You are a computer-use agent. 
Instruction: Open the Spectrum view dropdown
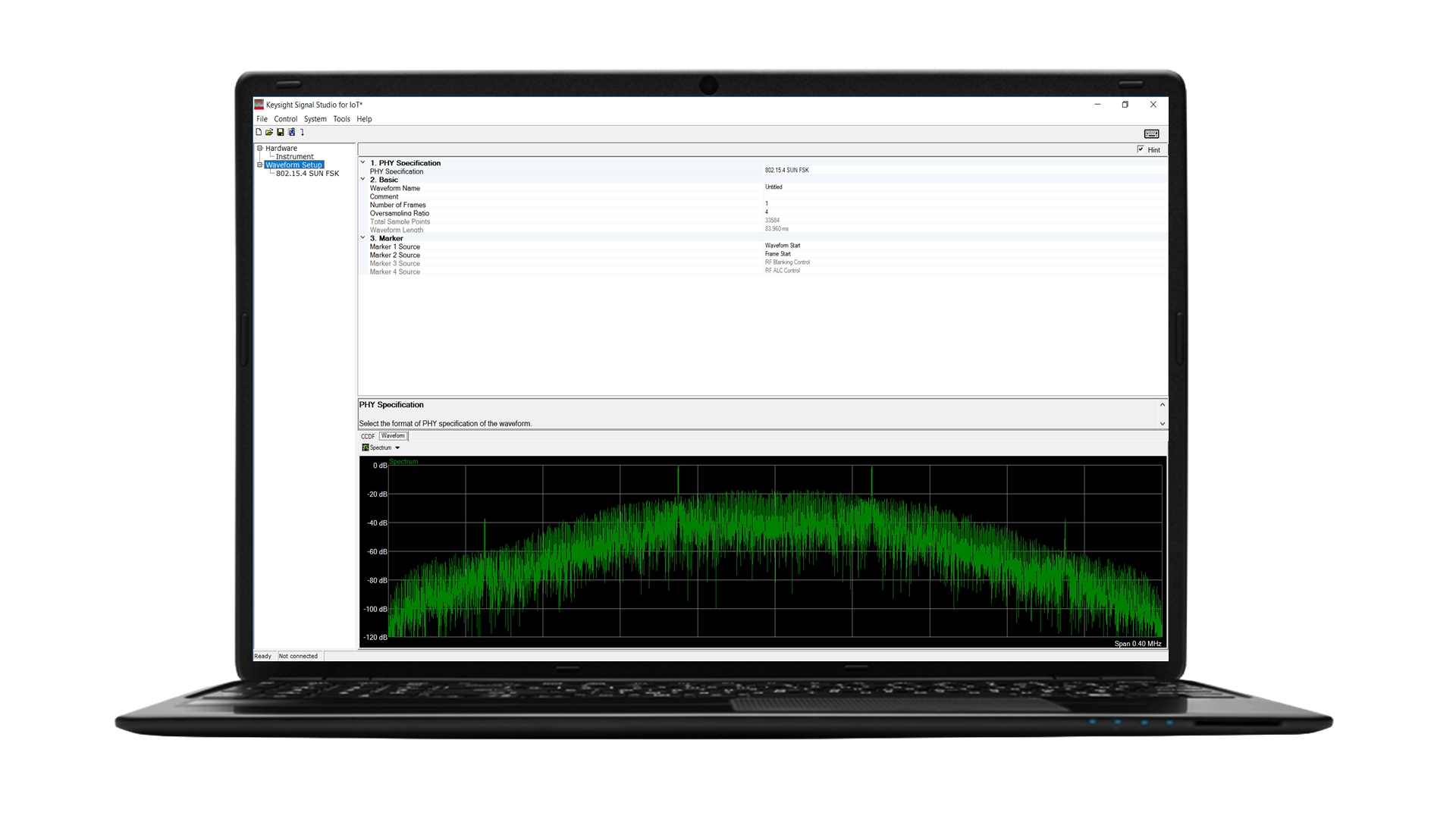click(397, 447)
